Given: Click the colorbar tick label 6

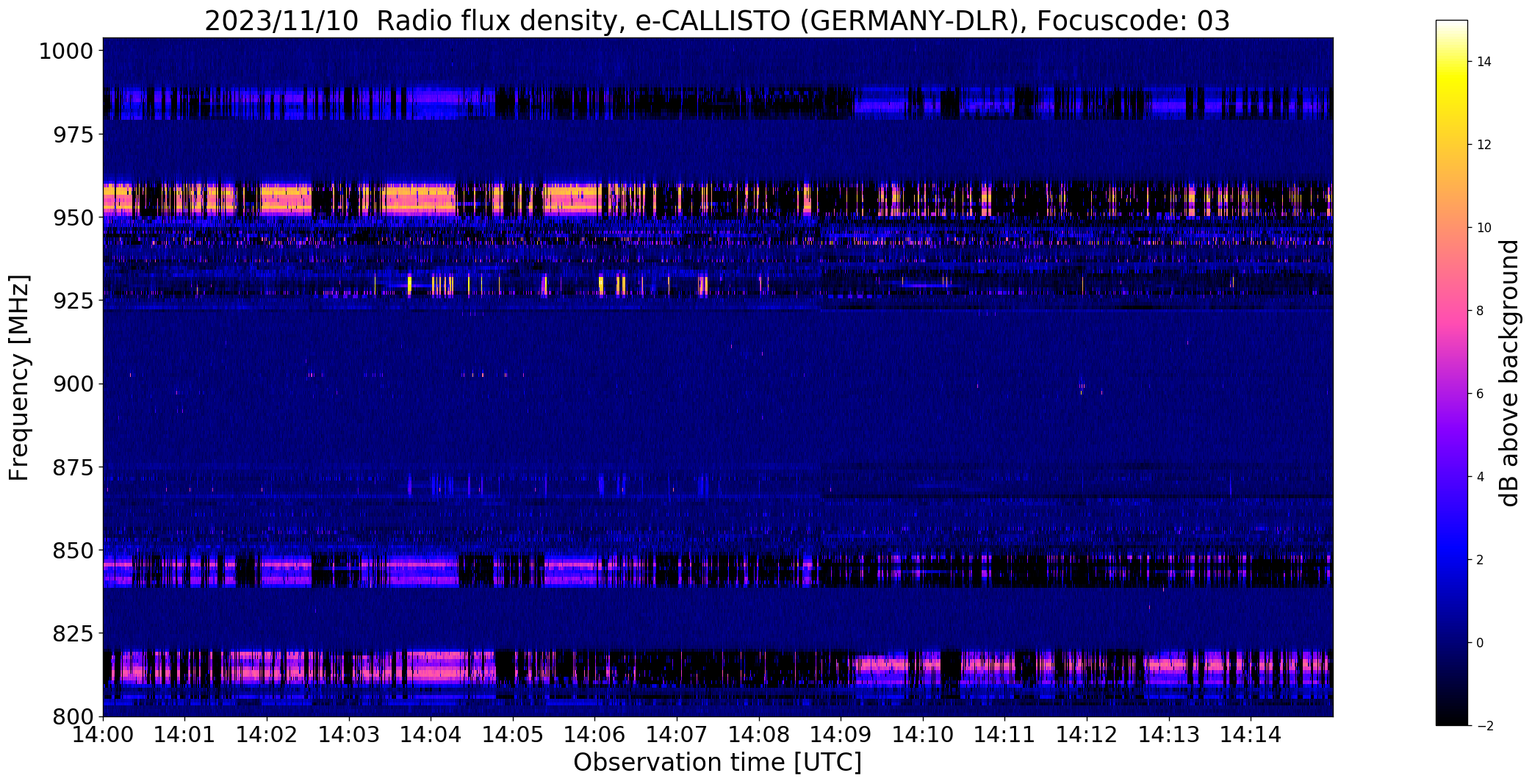Looking at the screenshot, I should click(1481, 394).
